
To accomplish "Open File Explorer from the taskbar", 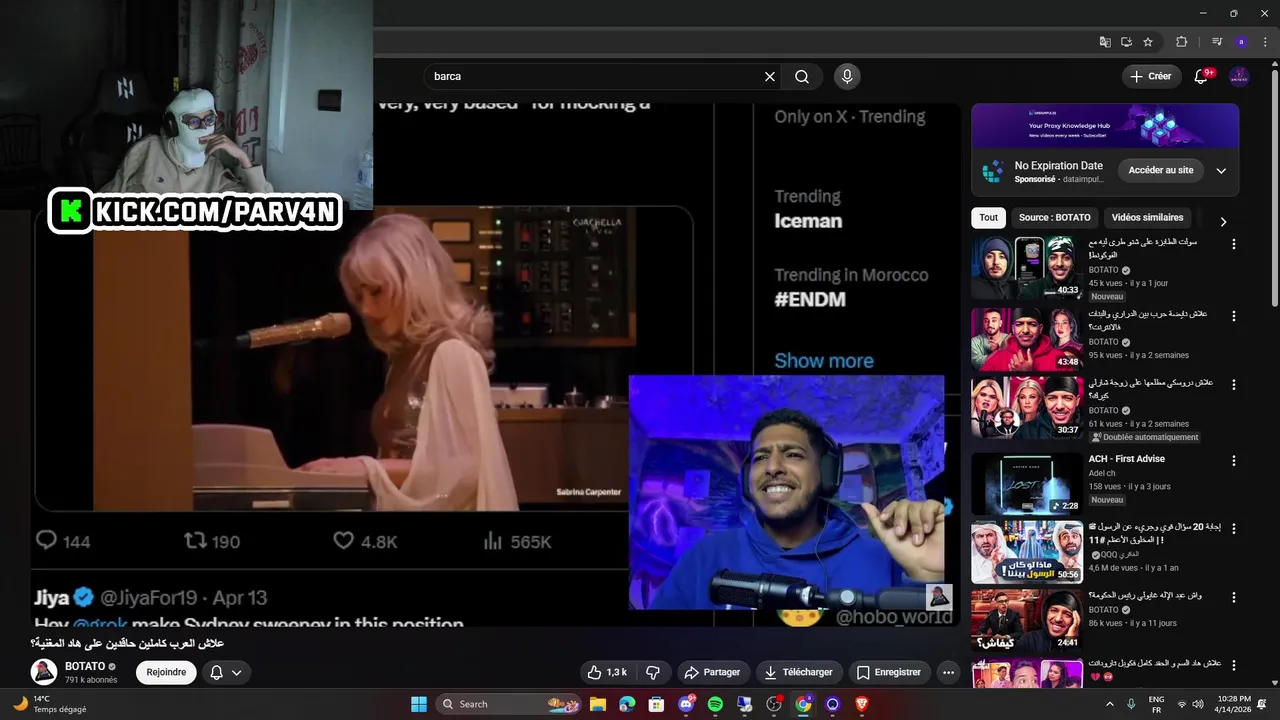I will click(x=597, y=704).
